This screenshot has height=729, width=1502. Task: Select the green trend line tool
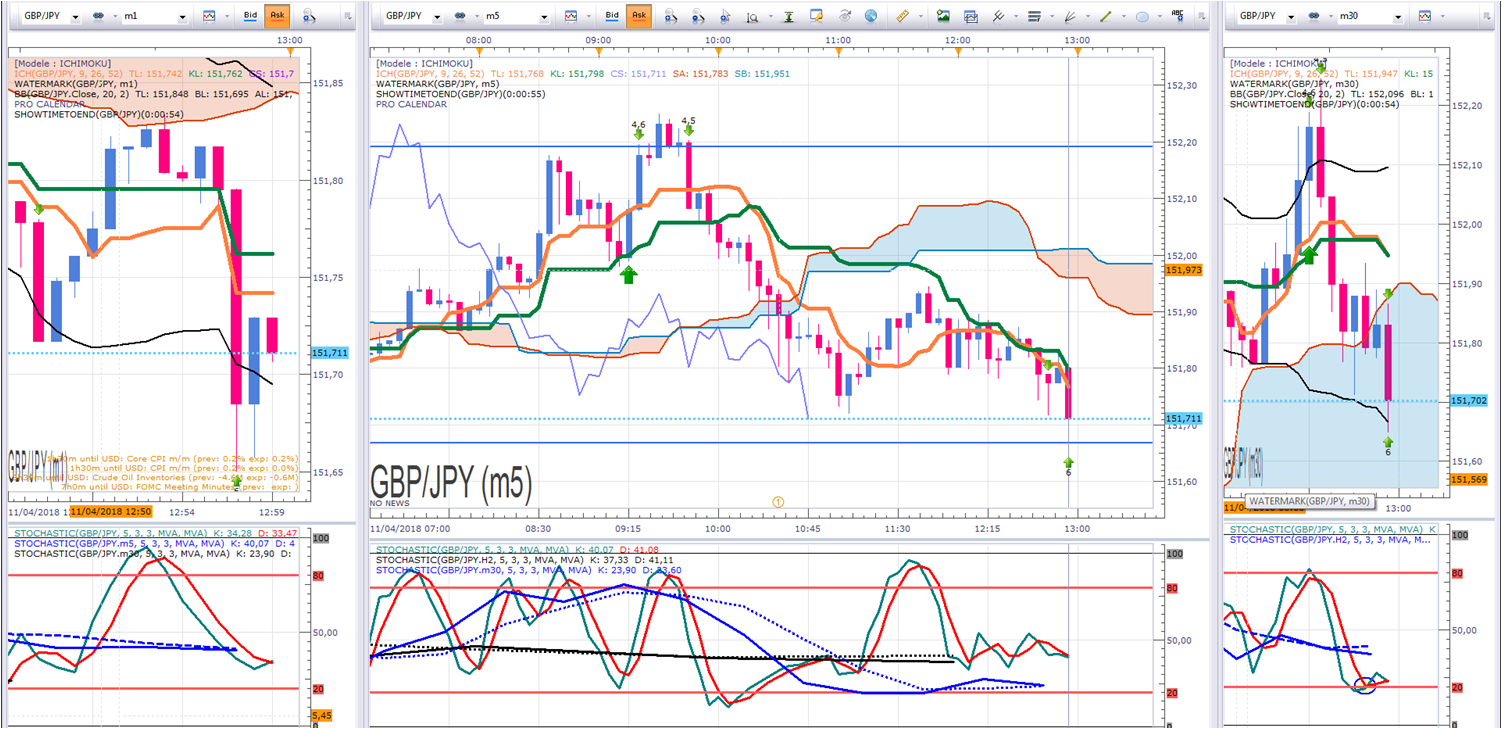click(1106, 16)
